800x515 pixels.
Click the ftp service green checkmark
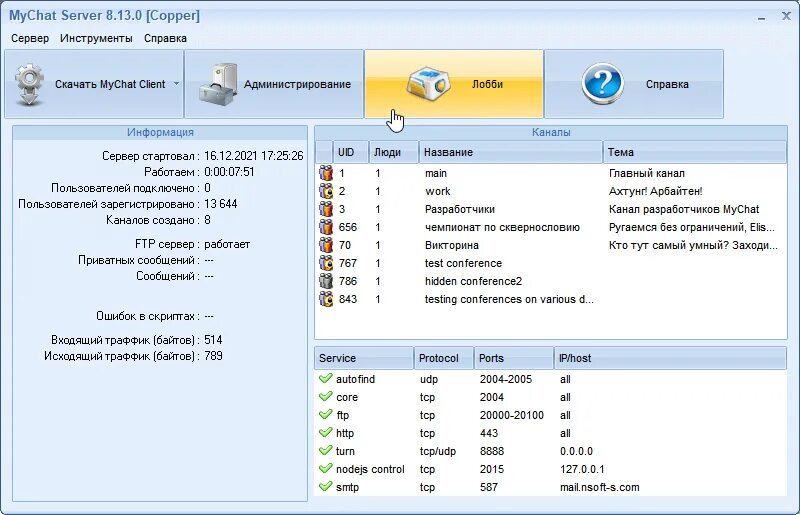(x=326, y=414)
